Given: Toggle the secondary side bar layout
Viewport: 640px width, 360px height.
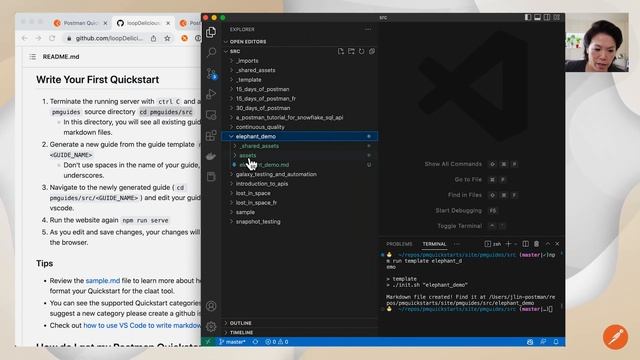Looking at the screenshot, I should [x=547, y=17].
